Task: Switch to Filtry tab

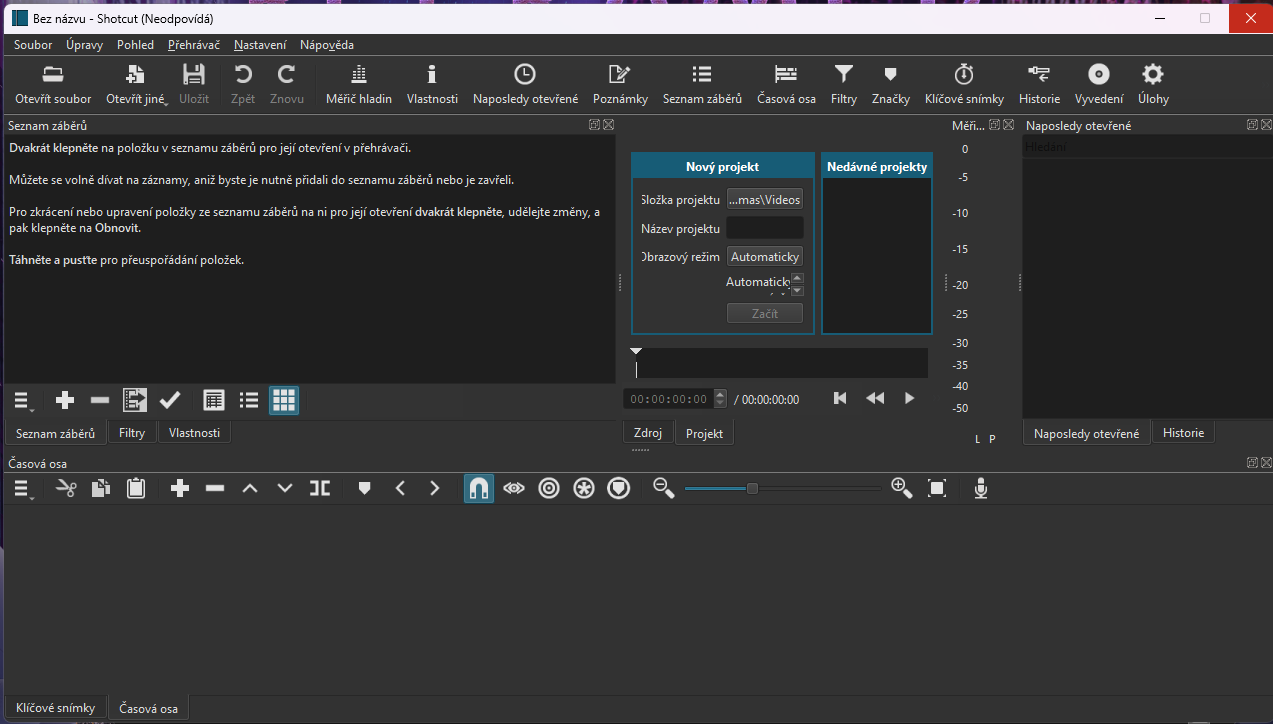Action: [x=132, y=433]
